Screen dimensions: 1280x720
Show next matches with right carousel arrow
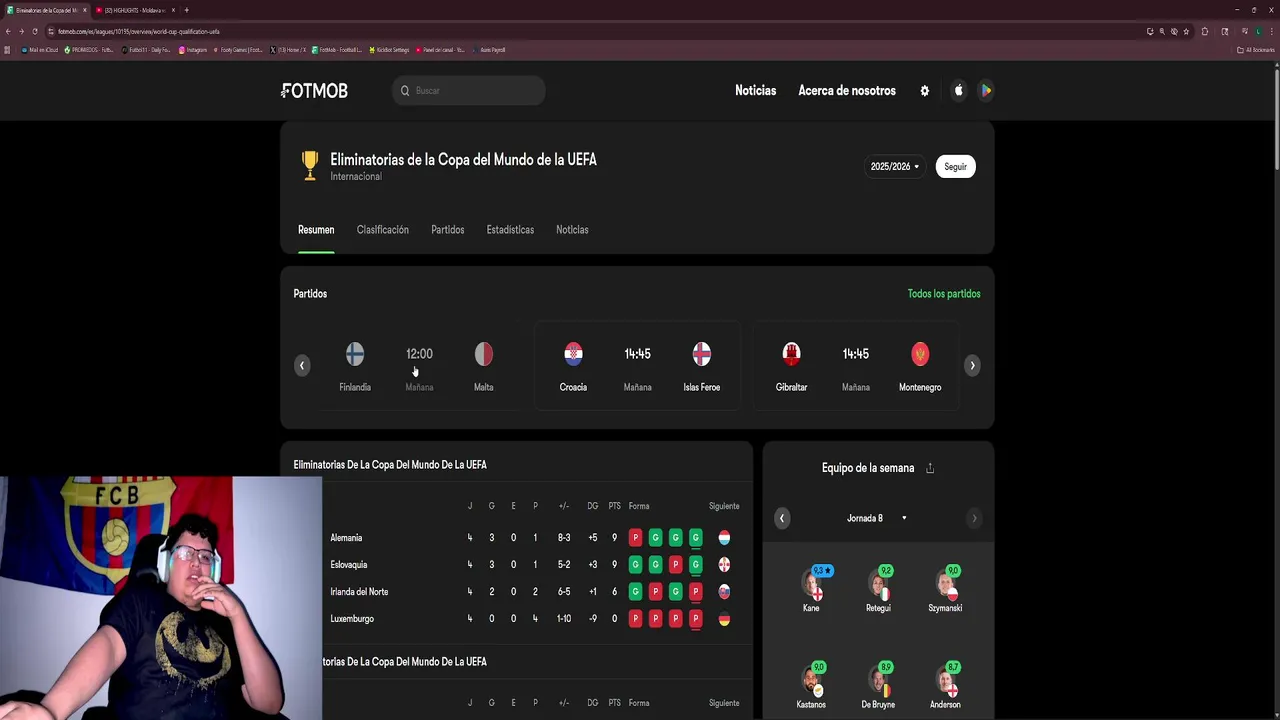pyautogui.click(x=972, y=365)
